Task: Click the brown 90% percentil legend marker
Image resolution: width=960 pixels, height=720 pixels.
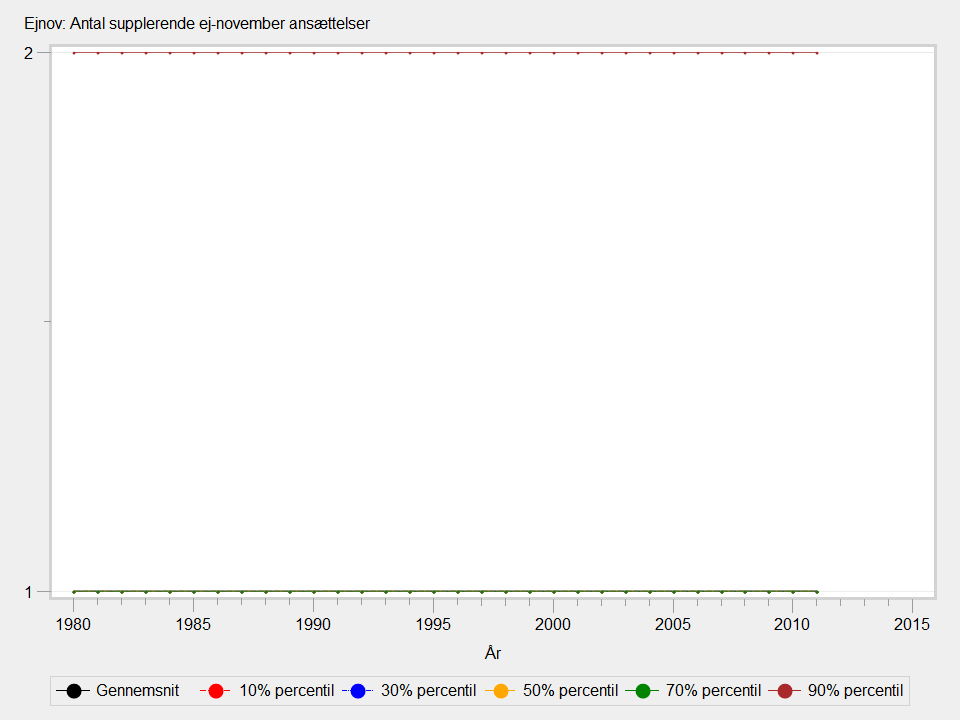Action: 785,691
